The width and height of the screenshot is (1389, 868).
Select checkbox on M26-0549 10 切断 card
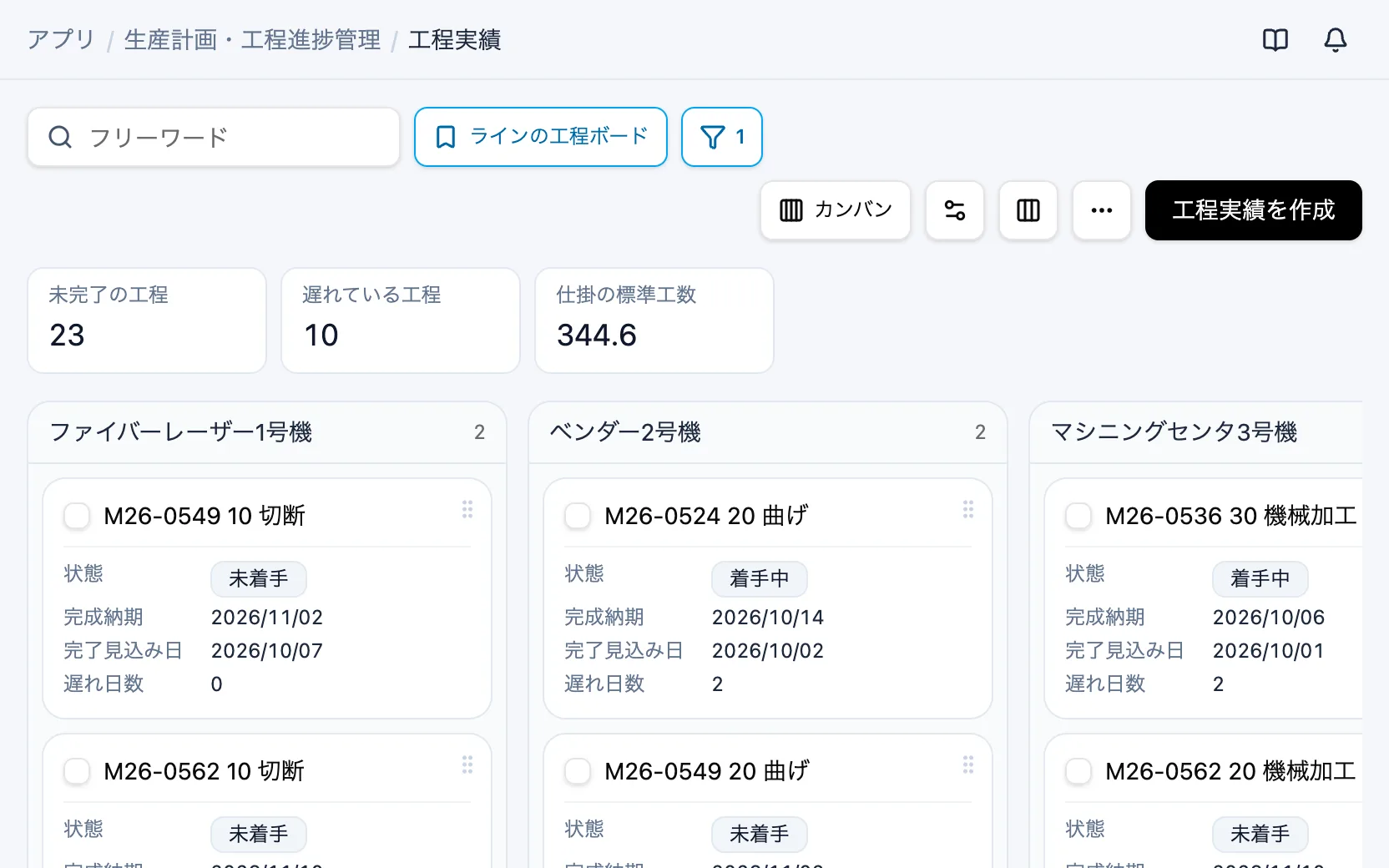77,516
